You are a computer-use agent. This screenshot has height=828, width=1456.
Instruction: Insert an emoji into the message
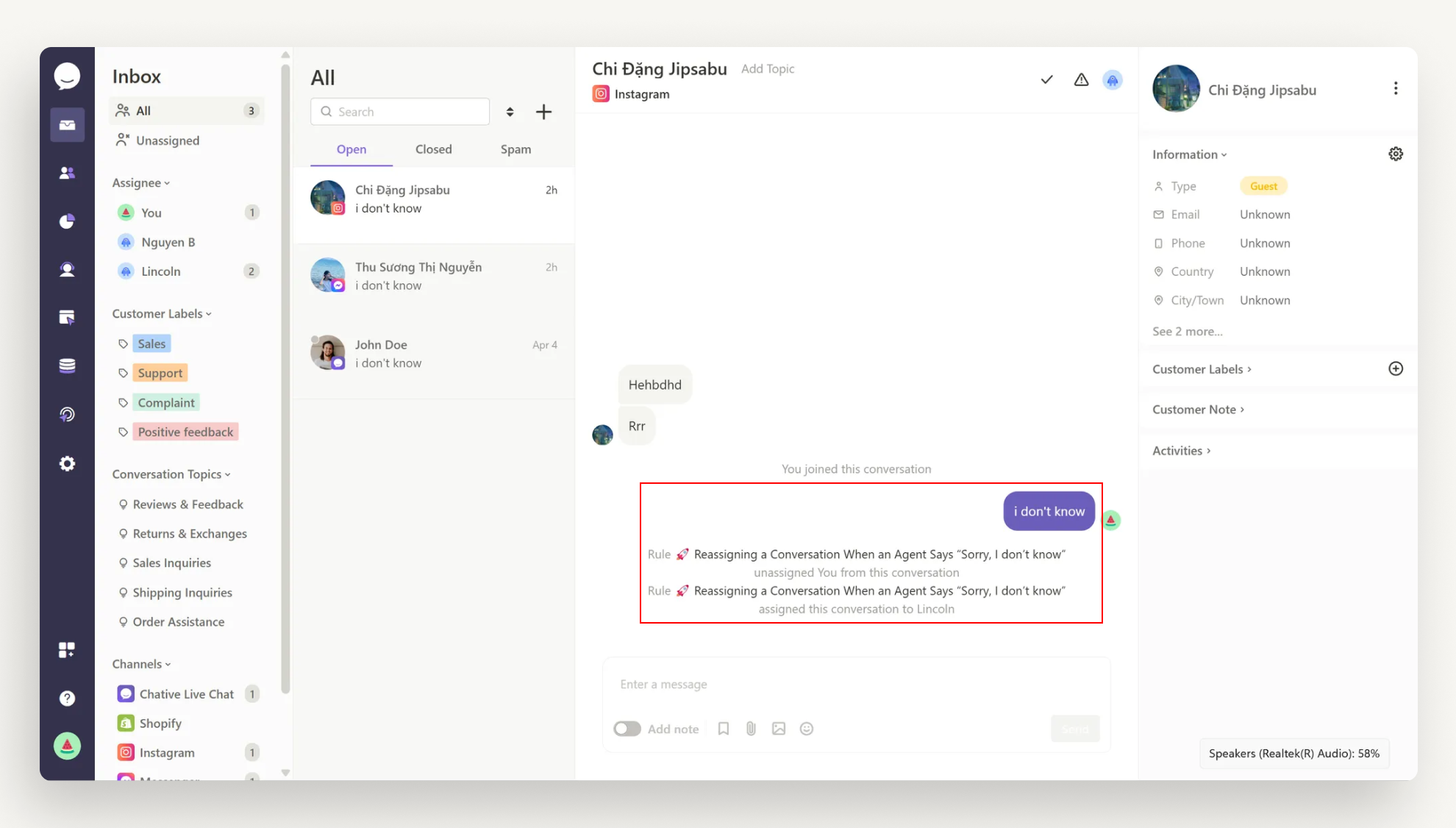tap(807, 728)
